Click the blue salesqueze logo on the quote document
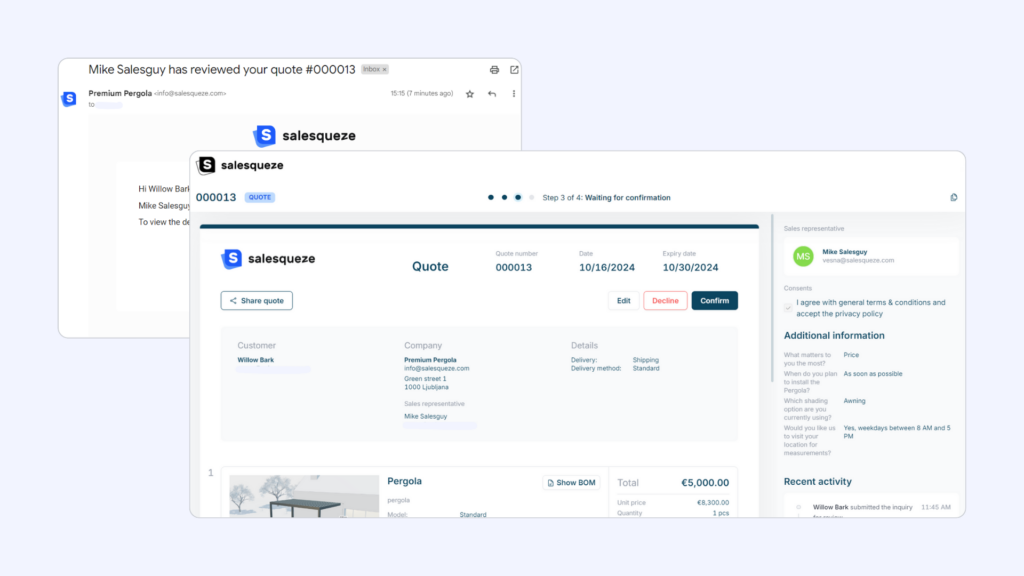Screen dimensions: 1024x576 pyautogui.click(x=268, y=259)
